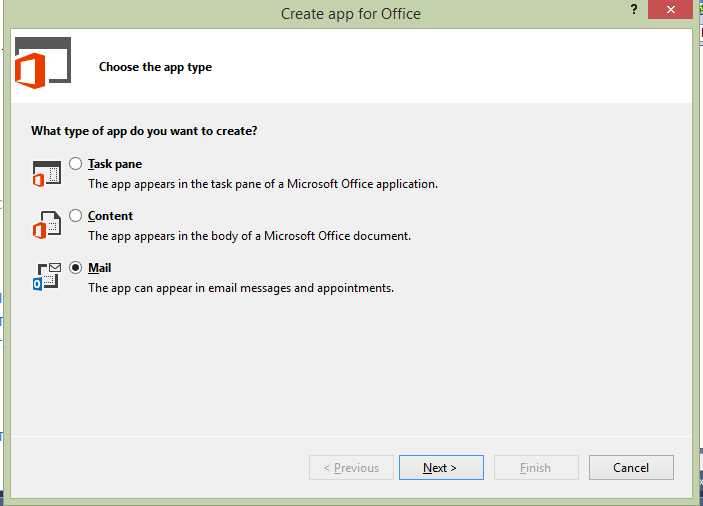The image size is (703, 506).
Task: Click the Next button
Action: point(441,467)
